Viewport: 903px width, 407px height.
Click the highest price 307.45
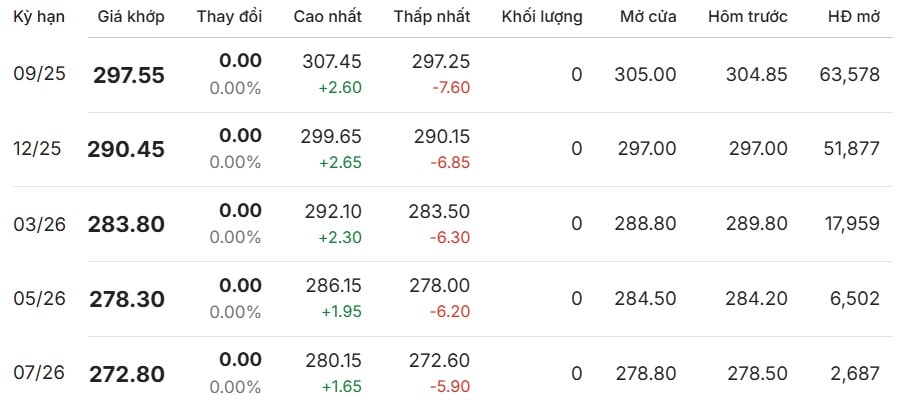332,62
